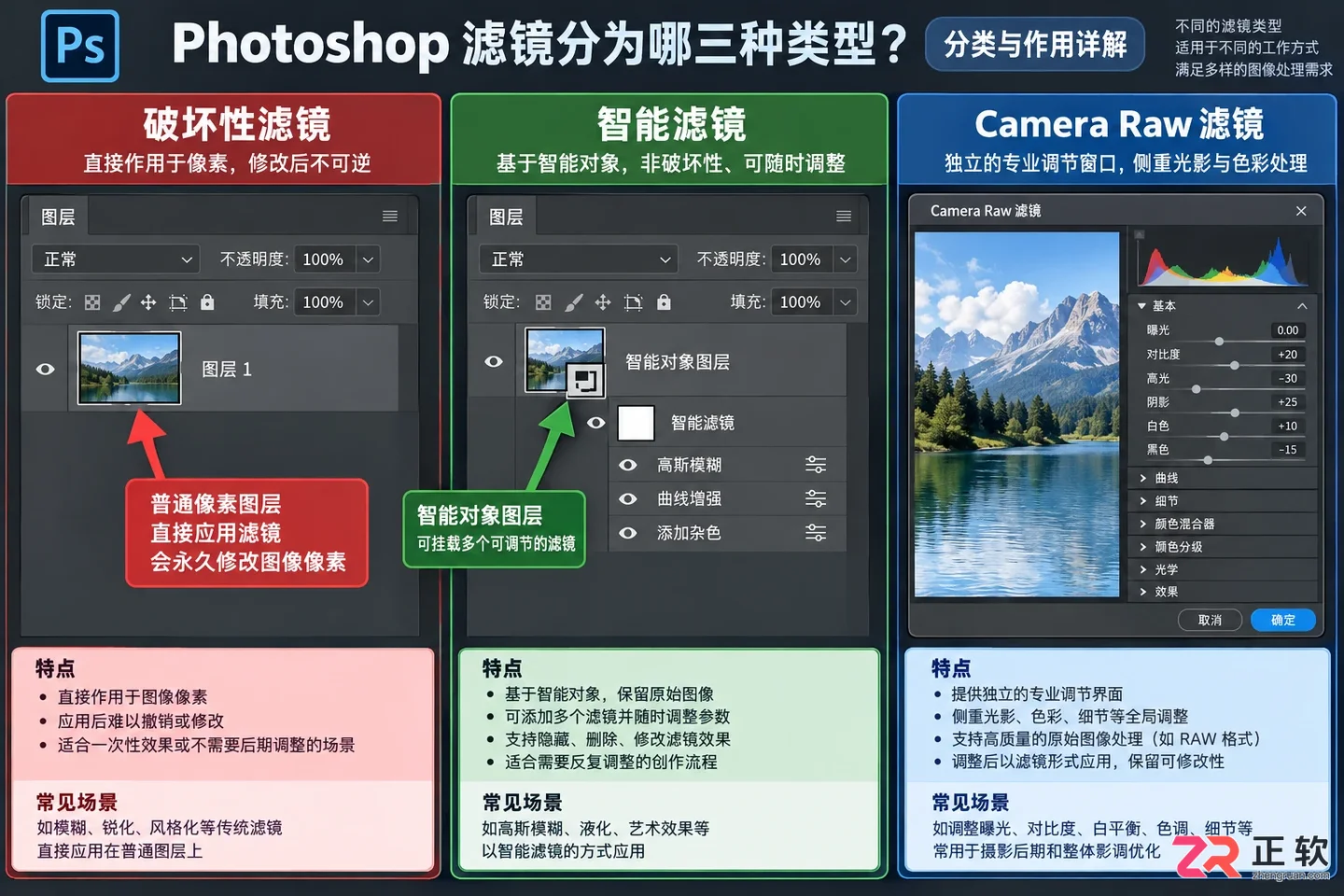The height and width of the screenshot is (896, 1344).
Task: Click the 取消 button in Camera Raw
Action: pos(1210,620)
